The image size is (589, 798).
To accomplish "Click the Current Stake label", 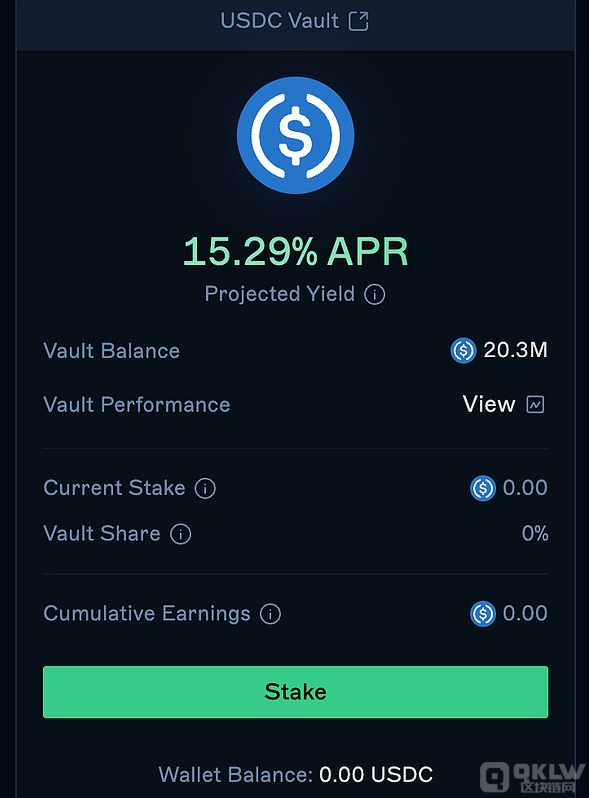I will (115, 488).
